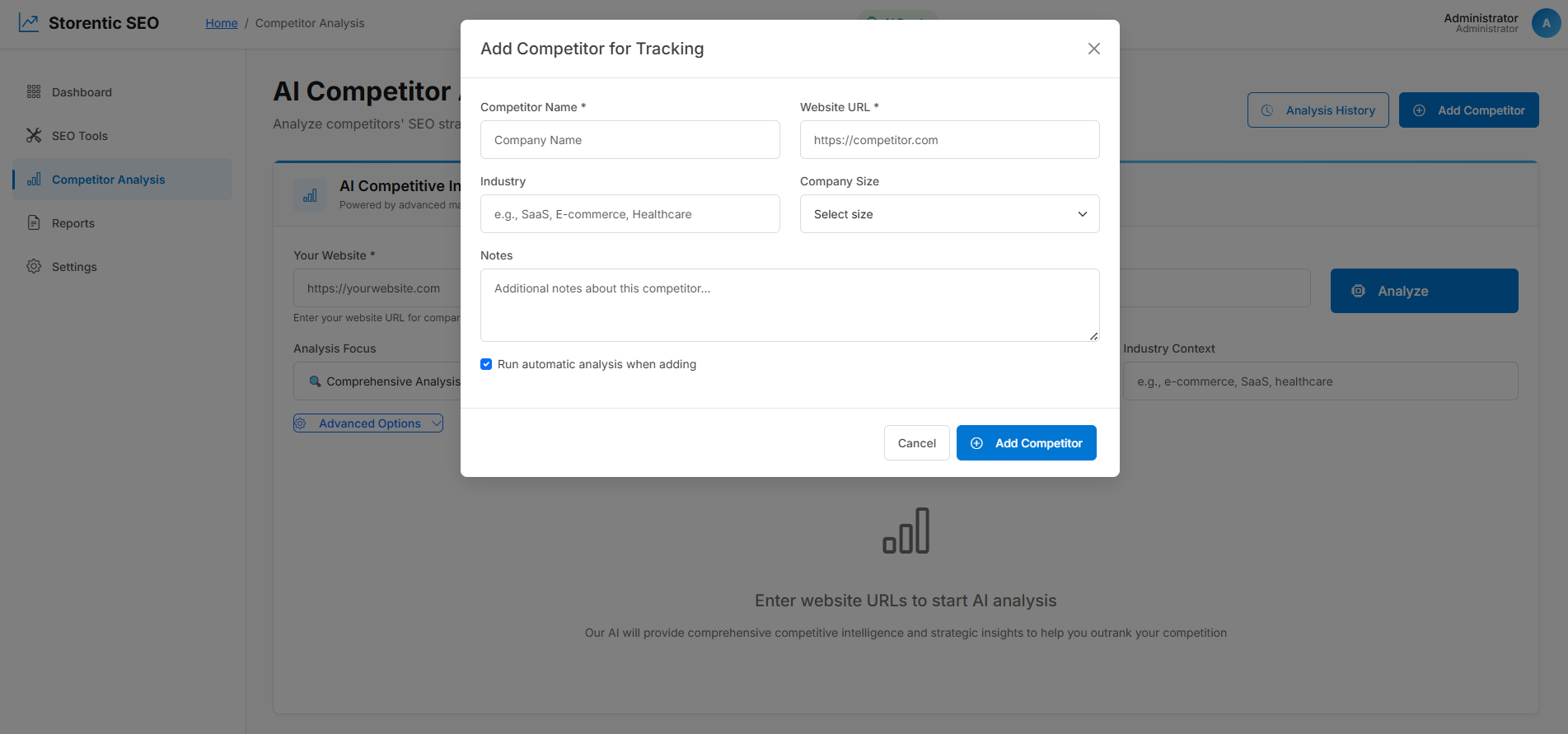
Task: Click the Administrator user name text
Action: [1481, 18]
